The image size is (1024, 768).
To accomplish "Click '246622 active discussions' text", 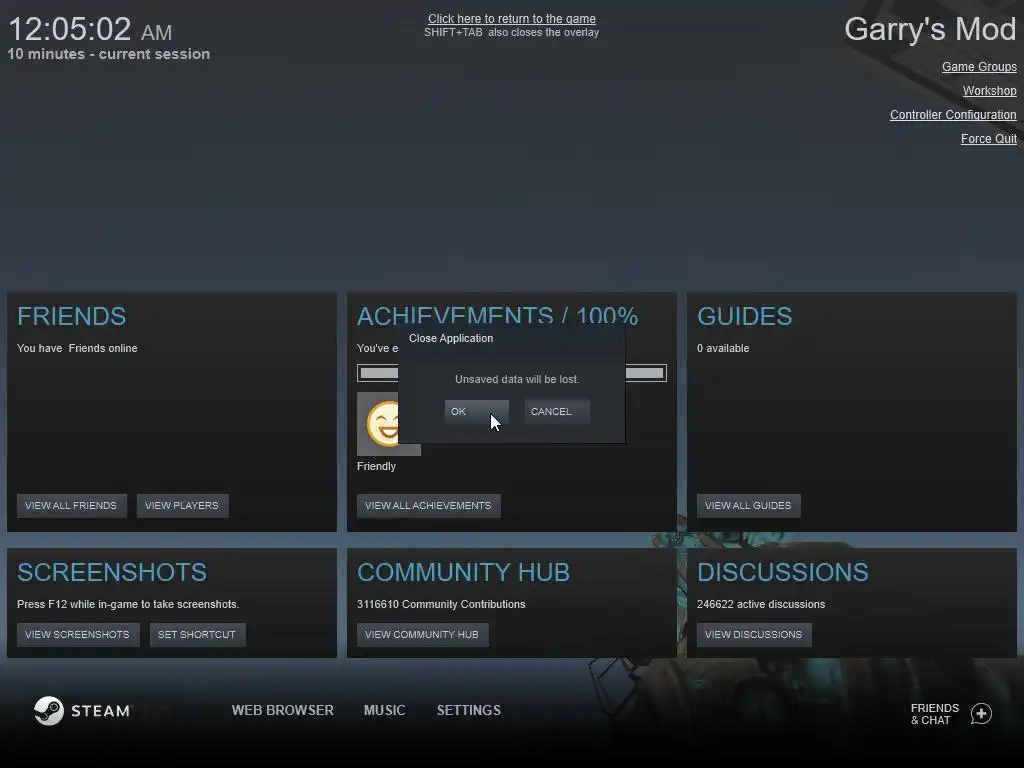I will click(x=761, y=605).
